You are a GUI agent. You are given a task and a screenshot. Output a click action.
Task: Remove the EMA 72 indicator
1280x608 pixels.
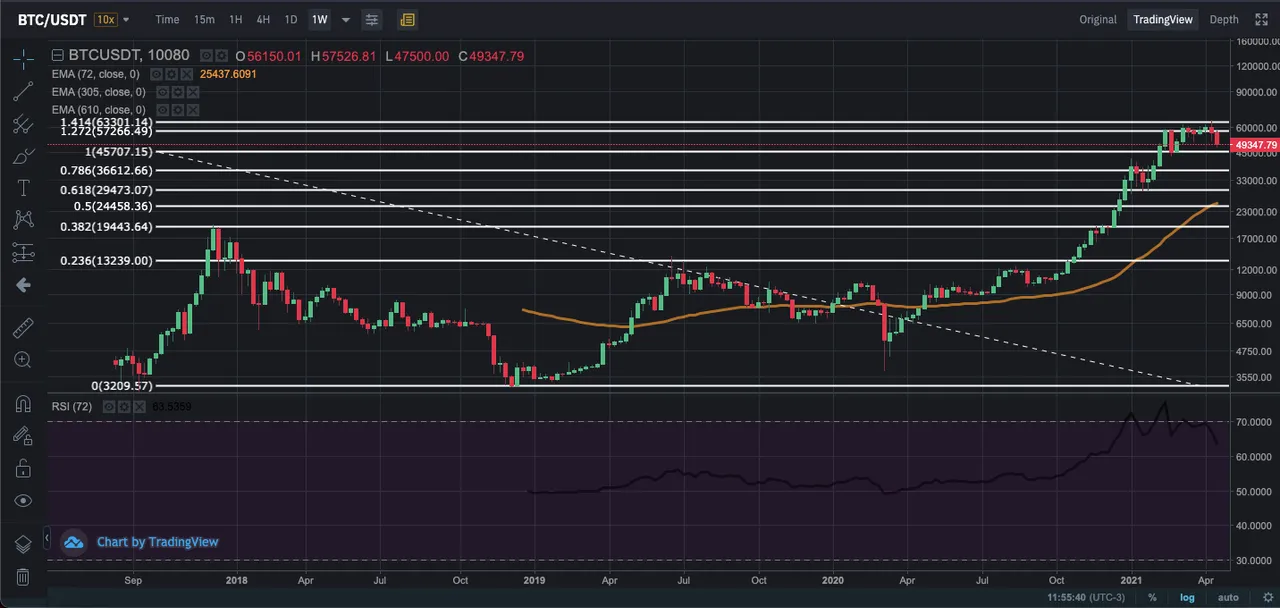pos(185,74)
